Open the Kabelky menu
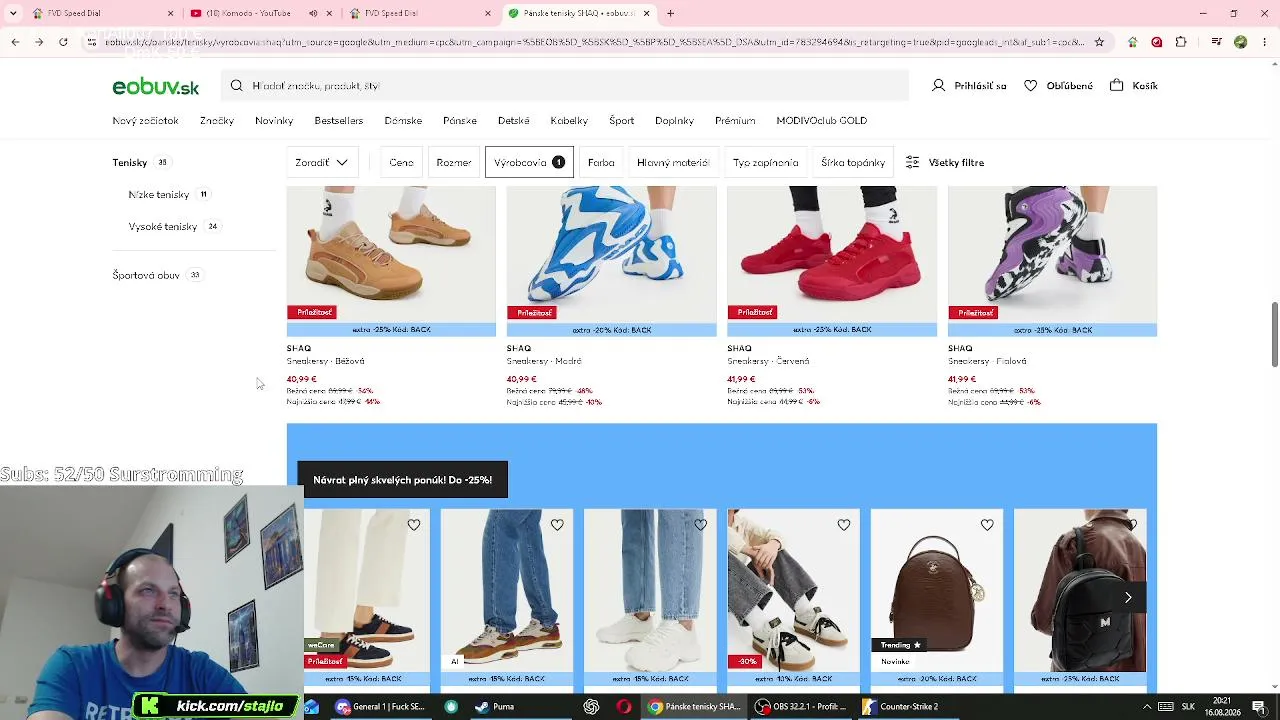 click(x=569, y=121)
